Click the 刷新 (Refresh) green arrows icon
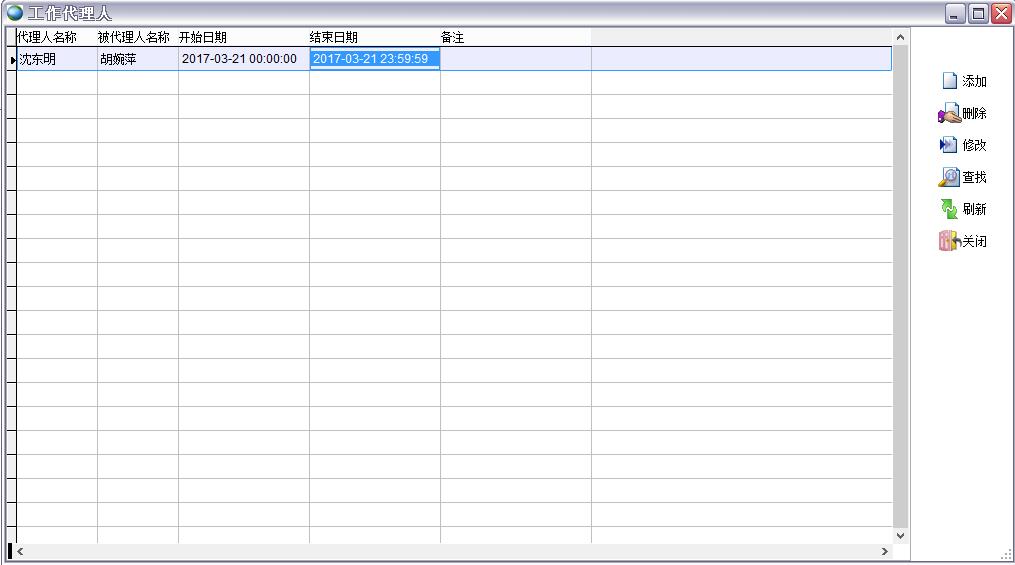Viewport: 1015px width, 565px height. click(949, 209)
